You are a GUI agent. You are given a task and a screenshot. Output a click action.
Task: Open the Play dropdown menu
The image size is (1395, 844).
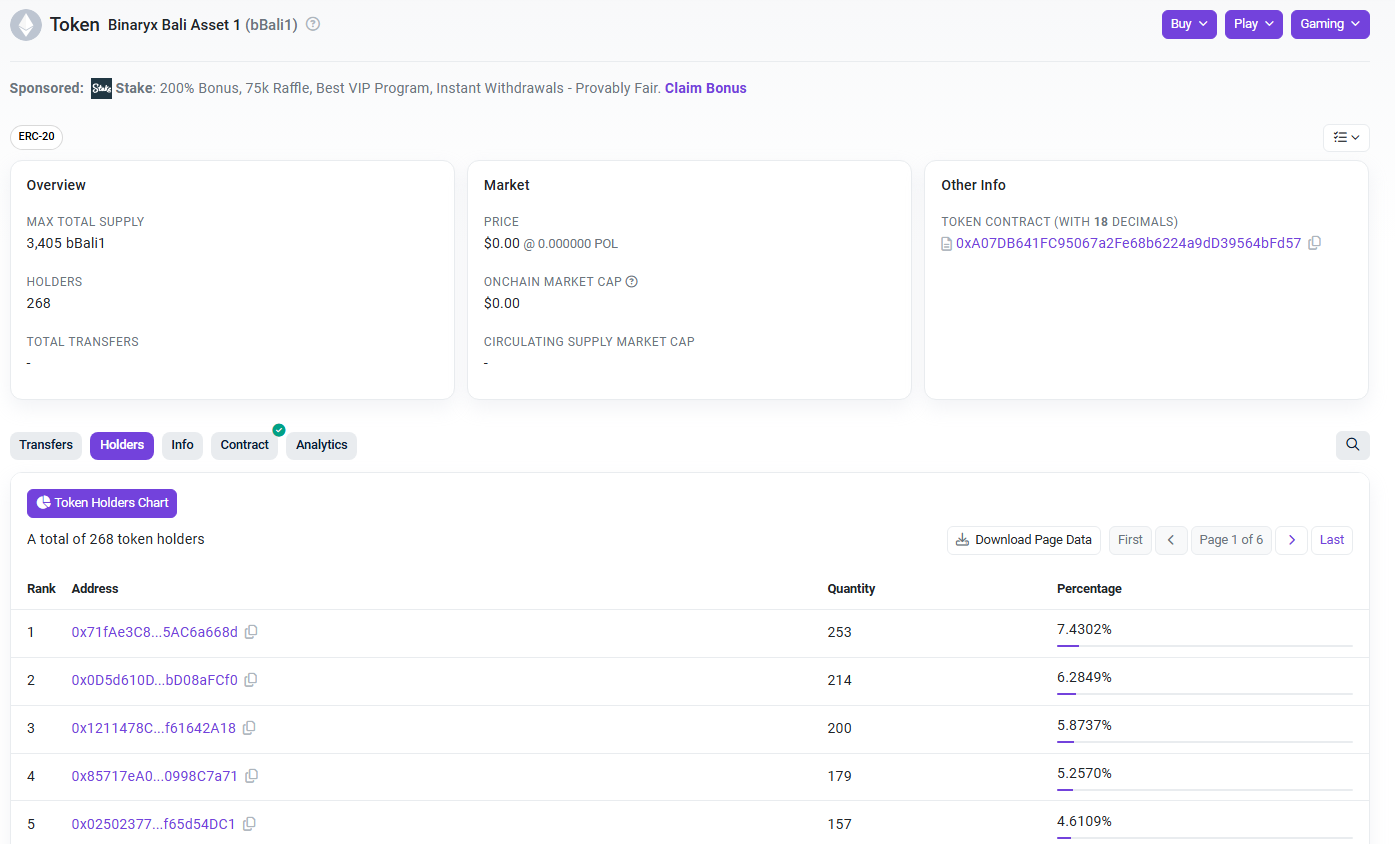click(x=1253, y=24)
